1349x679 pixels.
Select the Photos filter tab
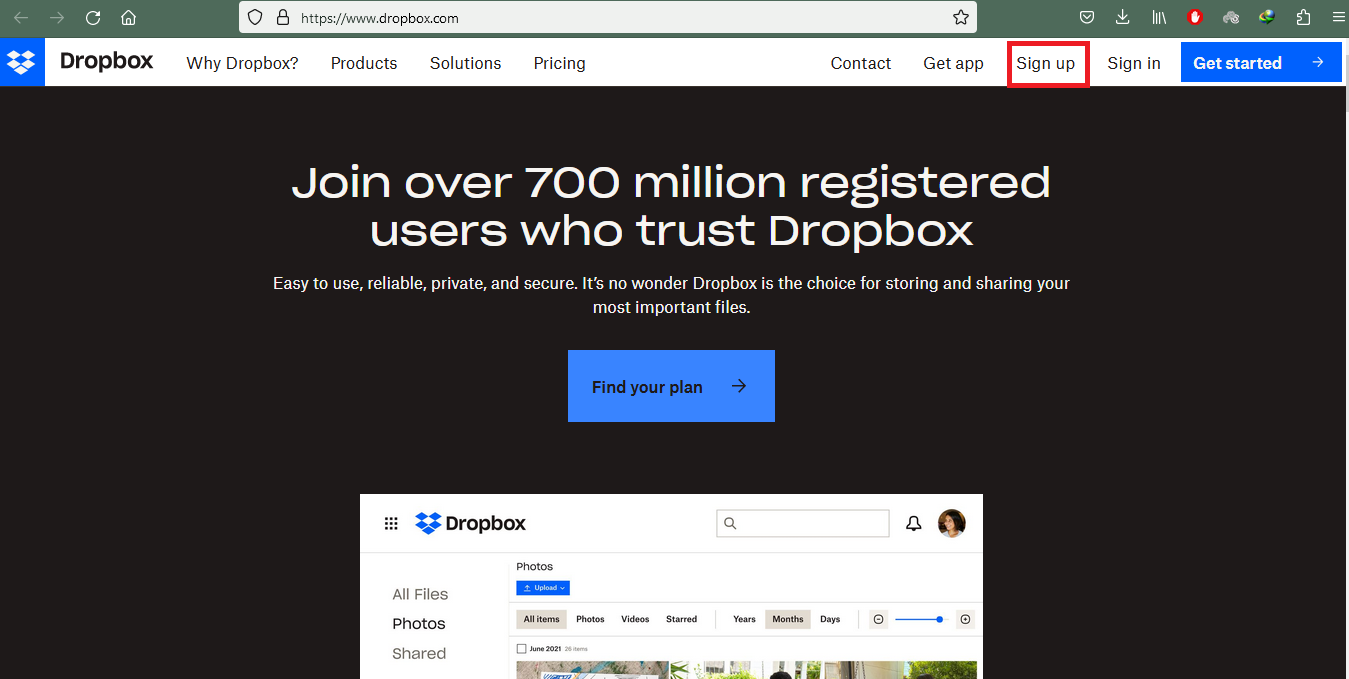[590, 619]
